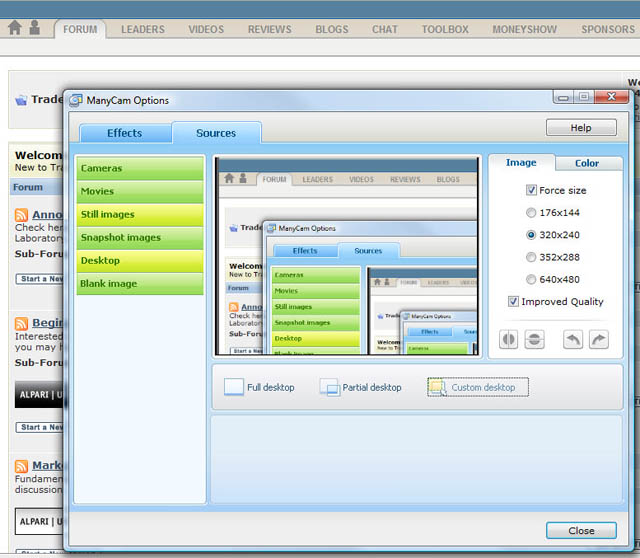Click the flip horizontal icon
Image resolution: width=640 pixels, height=558 pixels.
point(508,339)
